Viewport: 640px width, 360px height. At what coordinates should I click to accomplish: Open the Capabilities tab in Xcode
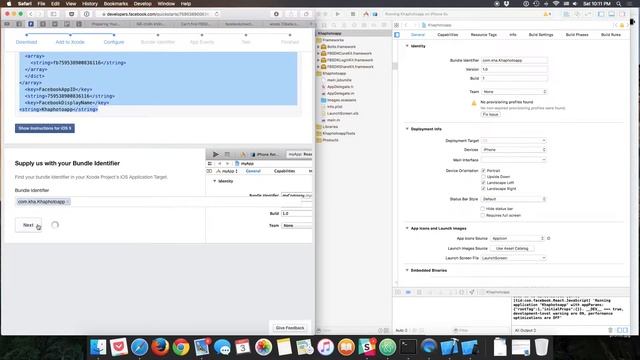tap(448, 35)
